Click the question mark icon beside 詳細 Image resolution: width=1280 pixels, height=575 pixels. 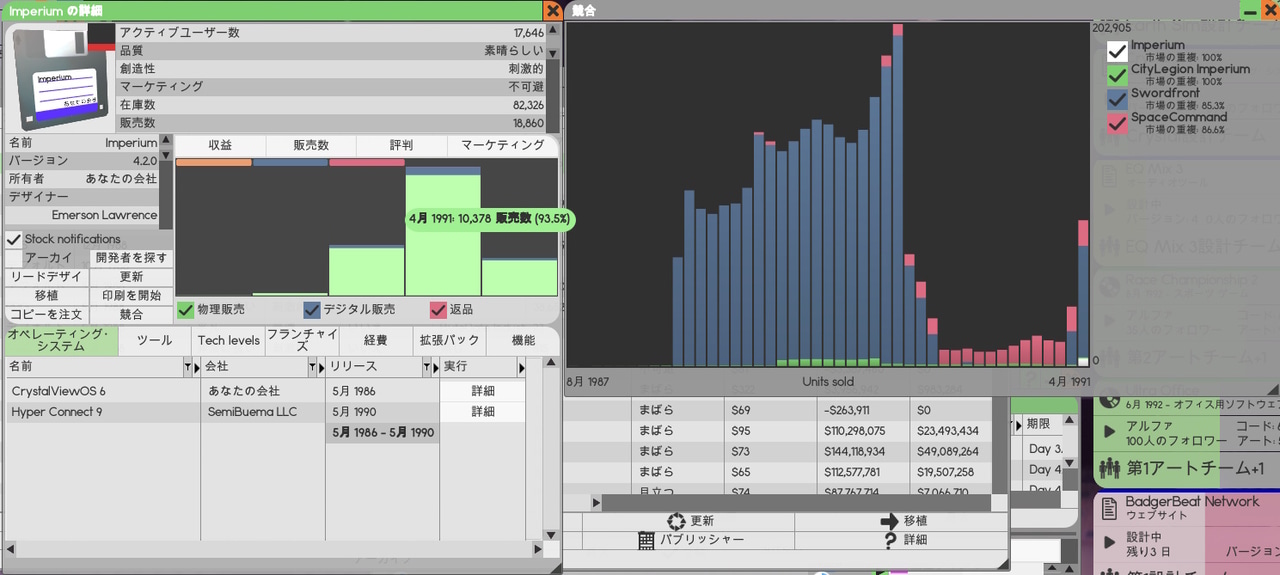tap(890, 540)
